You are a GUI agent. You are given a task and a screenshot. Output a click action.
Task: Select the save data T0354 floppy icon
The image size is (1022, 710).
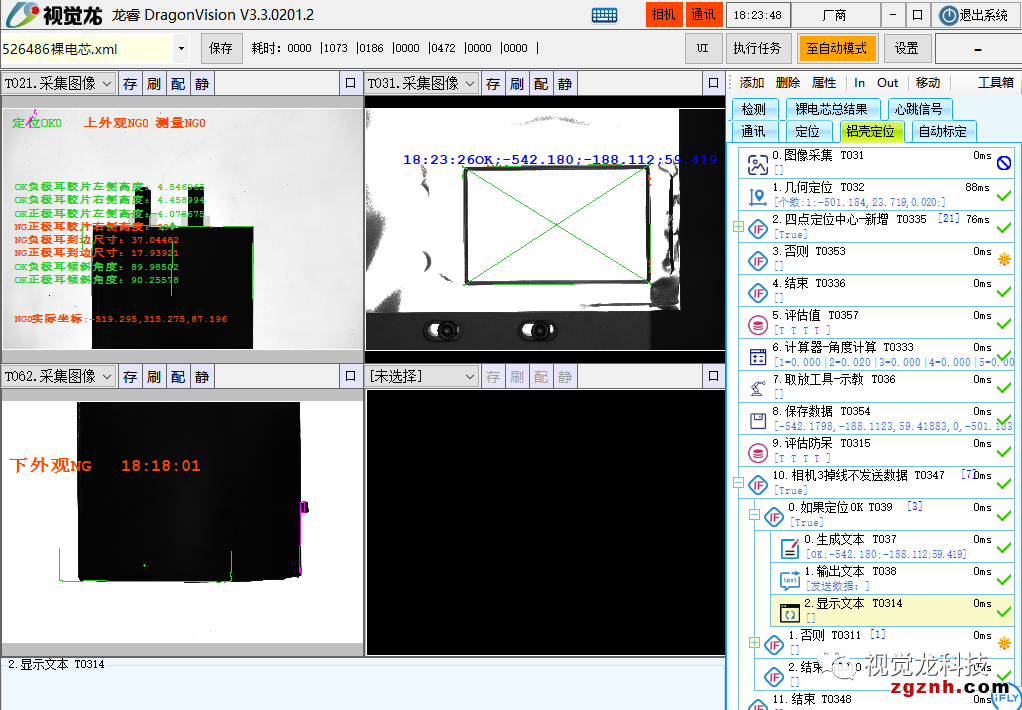click(x=758, y=419)
